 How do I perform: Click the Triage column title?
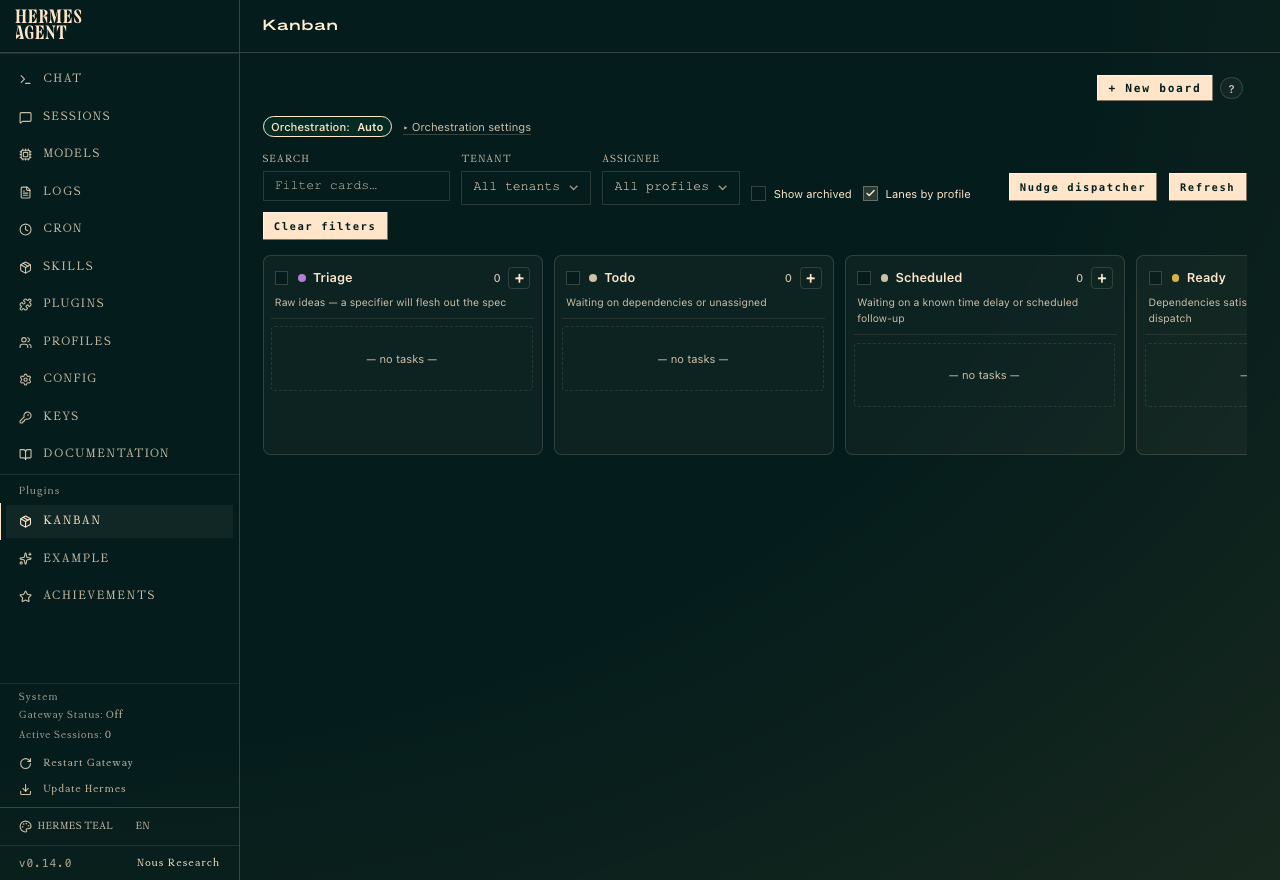(x=333, y=278)
